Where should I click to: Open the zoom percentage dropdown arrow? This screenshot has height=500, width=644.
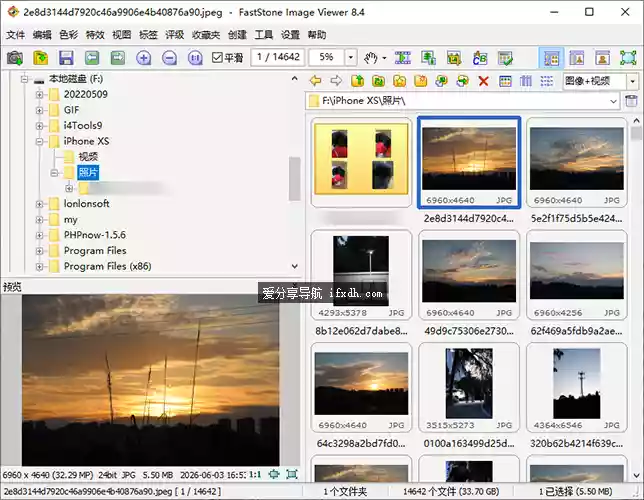pyautogui.click(x=350, y=57)
